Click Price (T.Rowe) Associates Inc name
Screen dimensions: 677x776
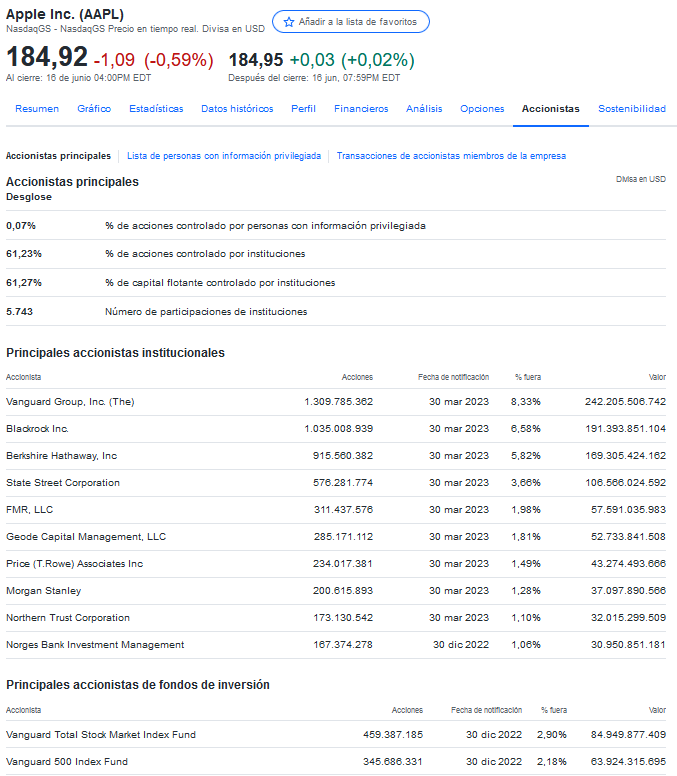click(x=75, y=564)
